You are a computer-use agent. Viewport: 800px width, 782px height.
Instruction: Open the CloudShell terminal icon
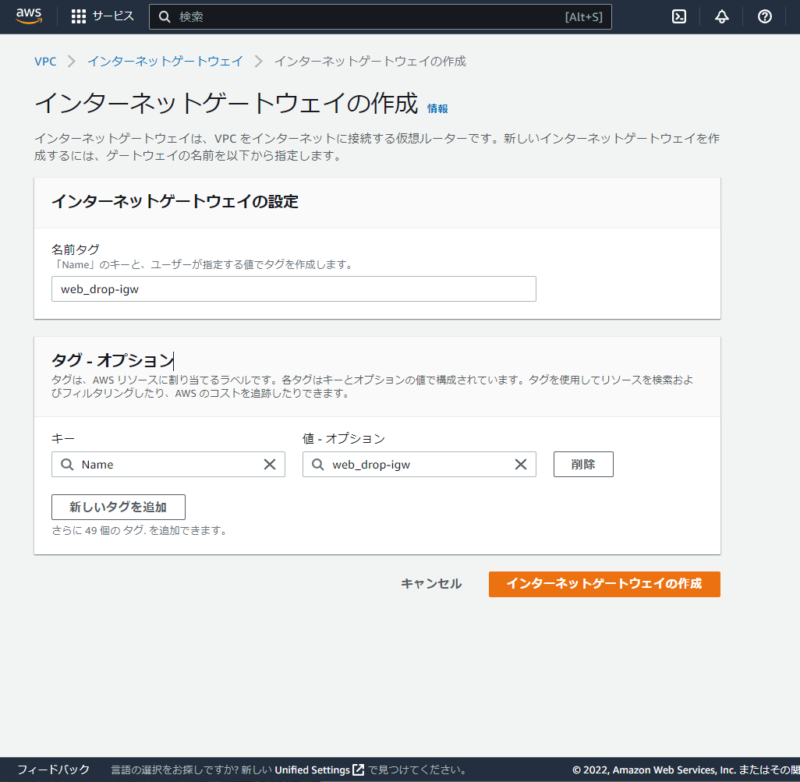coord(679,17)
